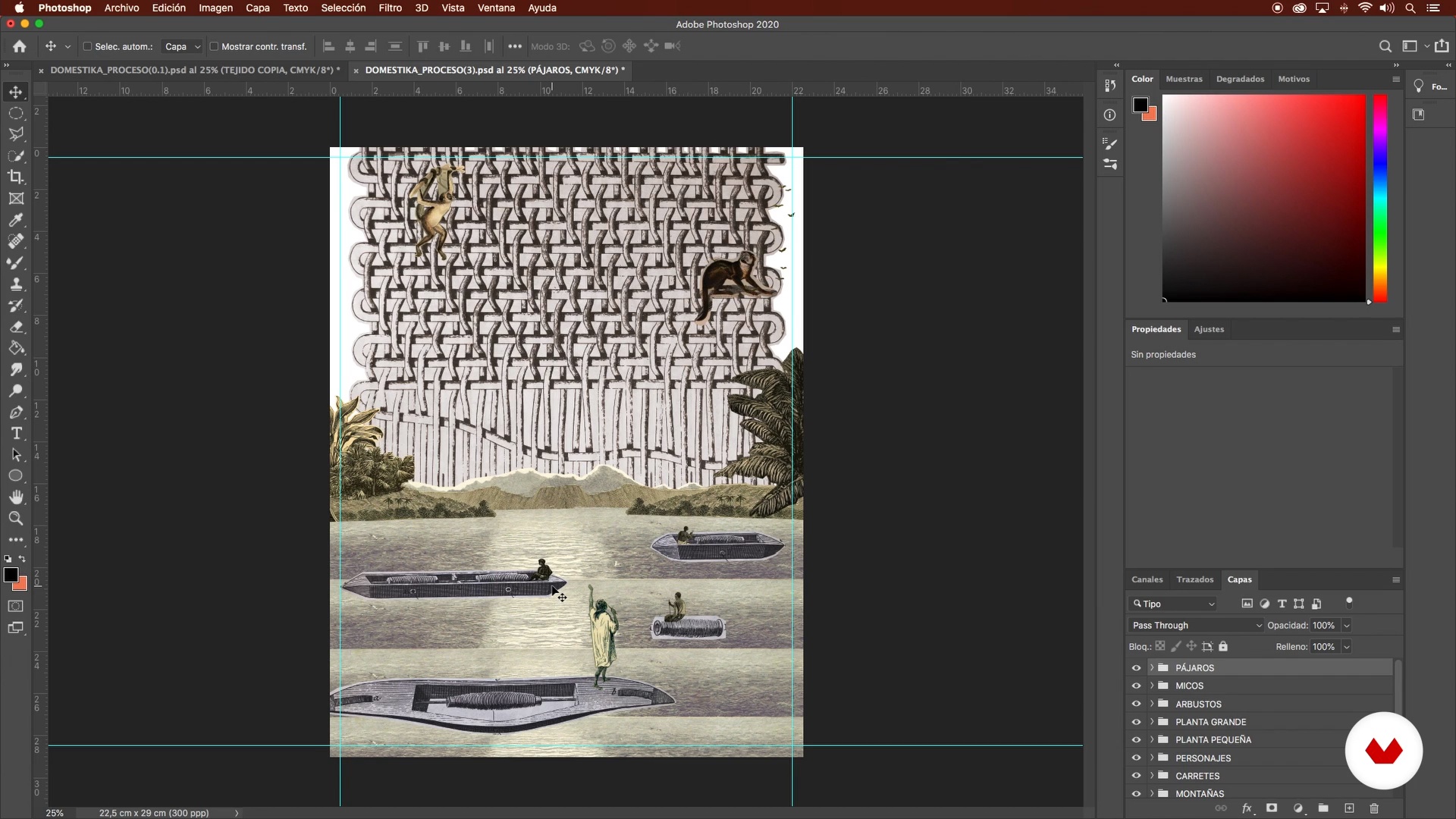Pick a color in the color field

point(1264,198)
